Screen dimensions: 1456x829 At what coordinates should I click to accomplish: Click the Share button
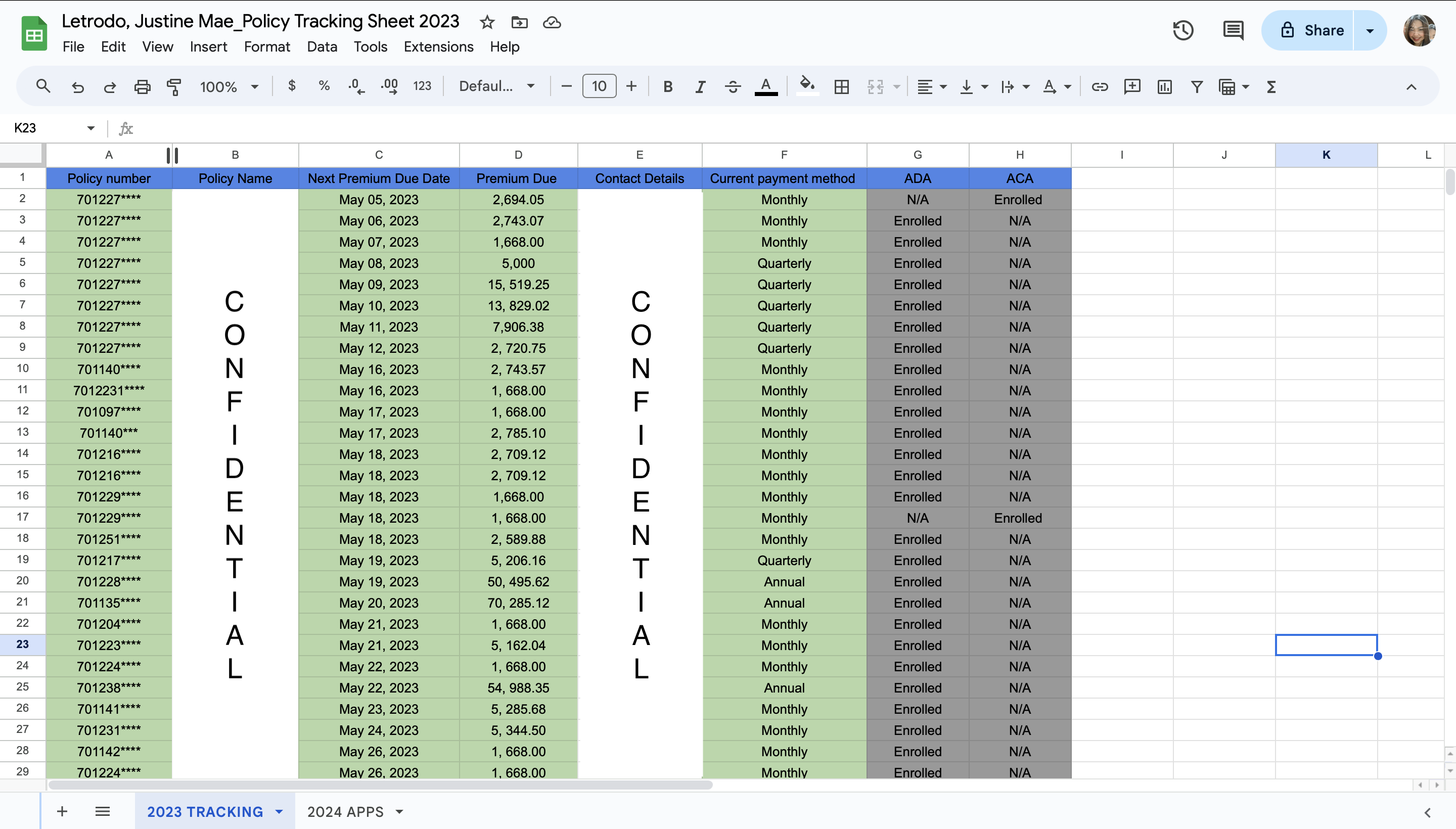coord(1307,30)
